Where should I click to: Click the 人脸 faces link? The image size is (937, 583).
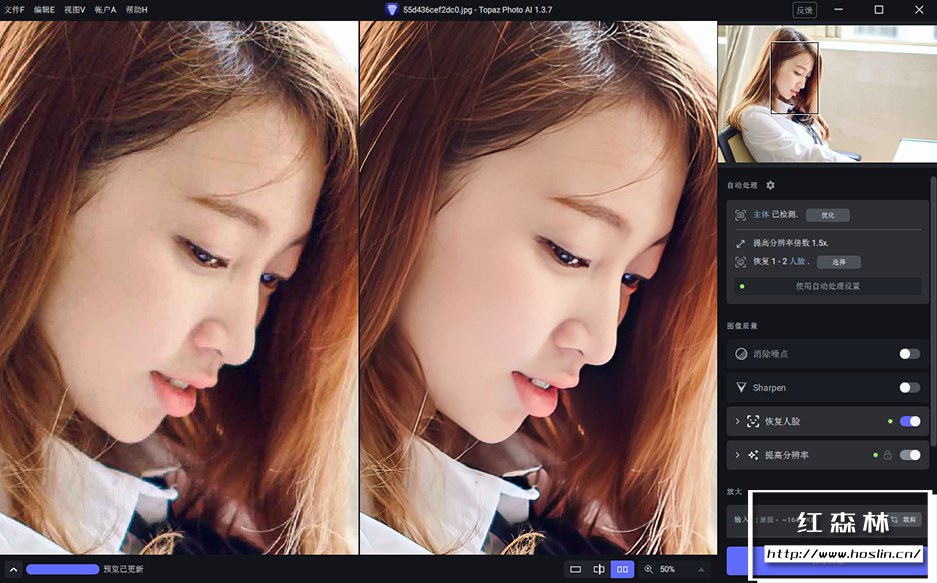pos(797,261)
